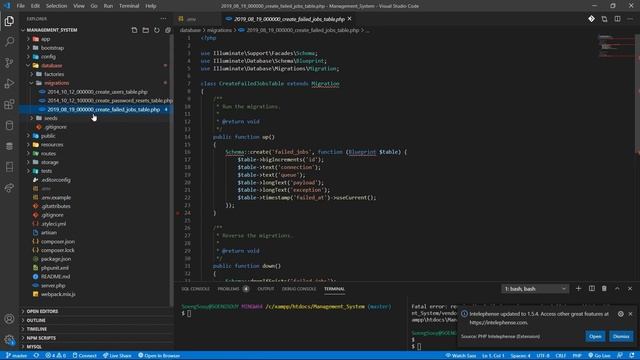640x360 pixels.
Task: Click Open button in Intelephense notification
Action: [595, 336]
